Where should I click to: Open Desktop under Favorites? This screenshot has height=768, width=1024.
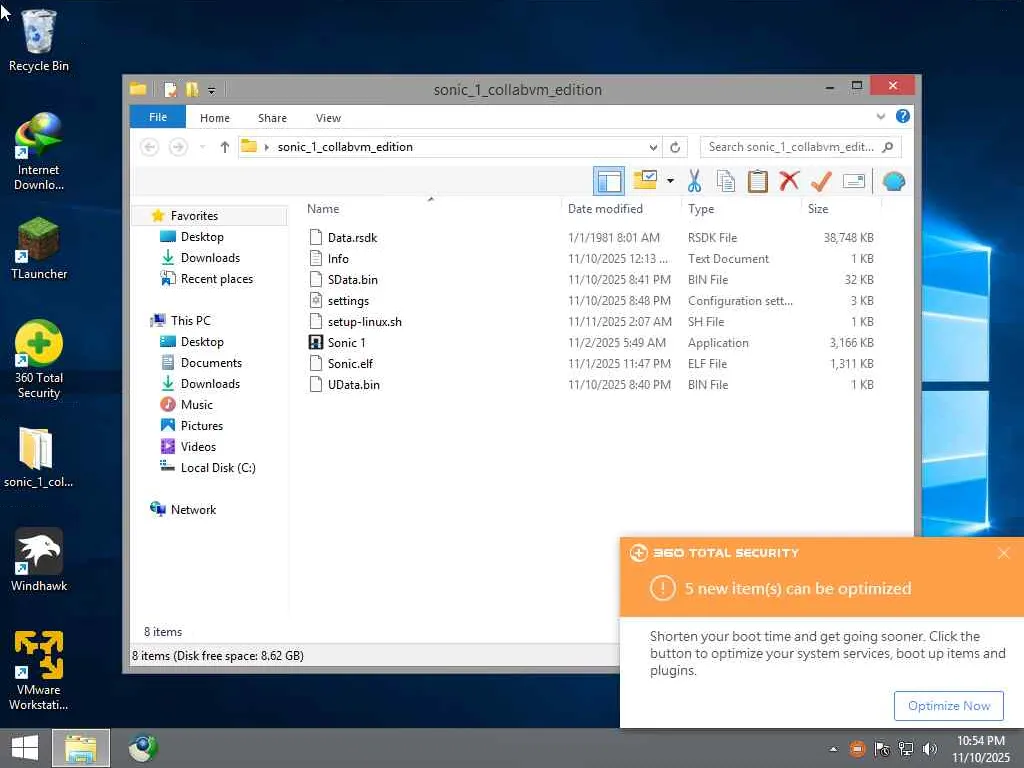[202, 236]
